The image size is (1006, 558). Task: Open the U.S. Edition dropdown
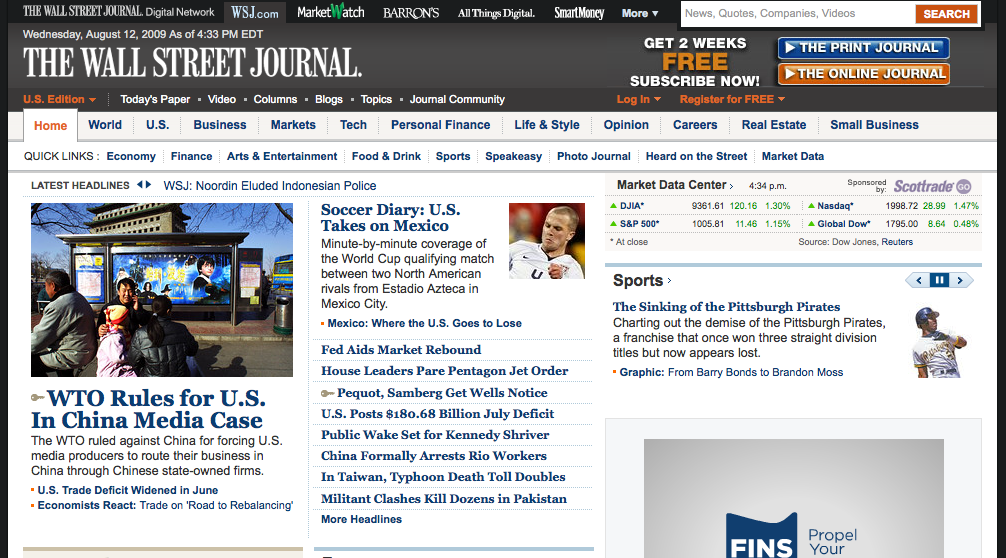pyautogui.click(x=60, y=99)
